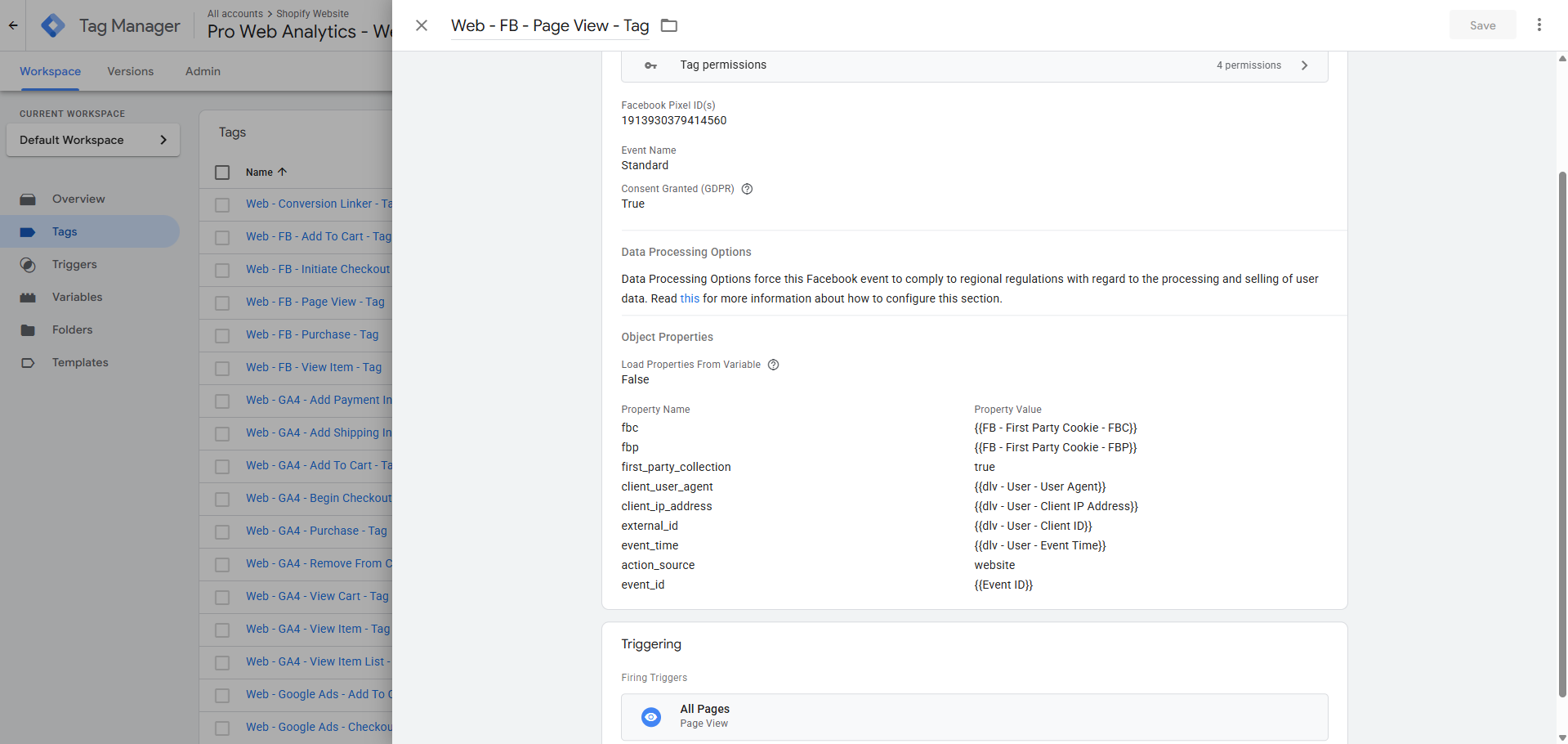Click the key icon for Tag permissions
Screen dimensions: 1568x744
[650, 65]
